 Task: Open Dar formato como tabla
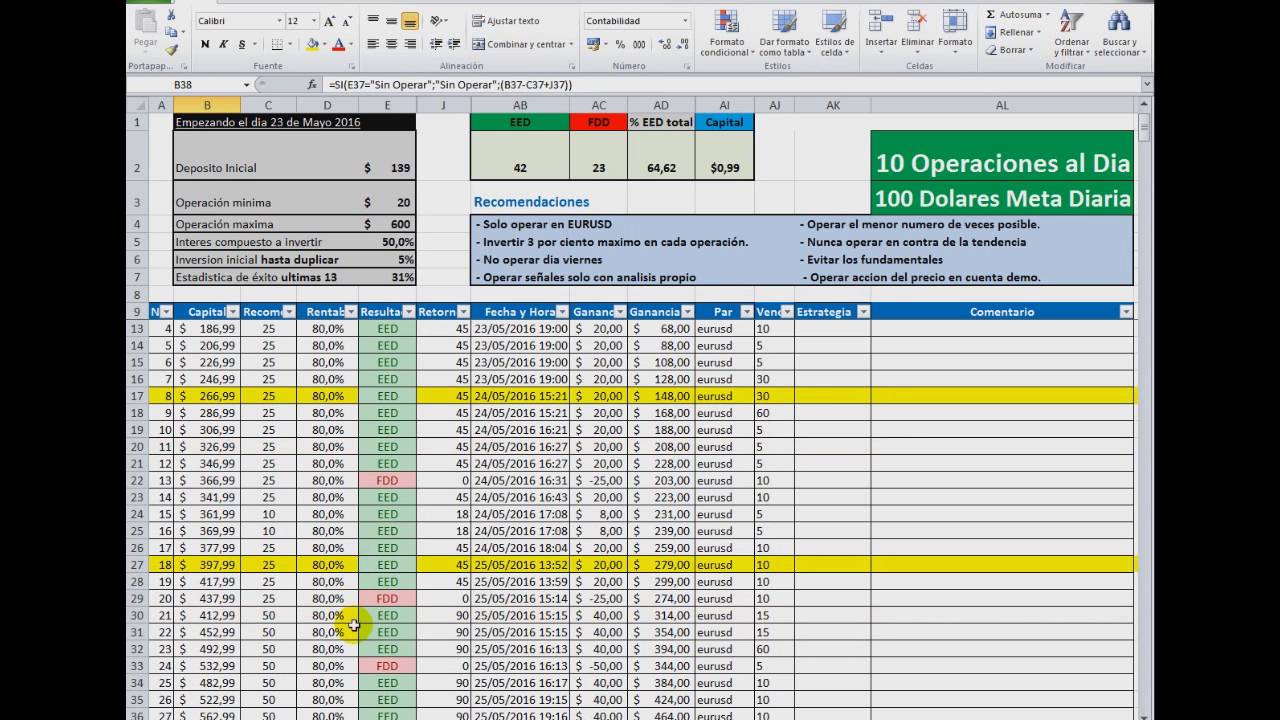tap(784, 33)
